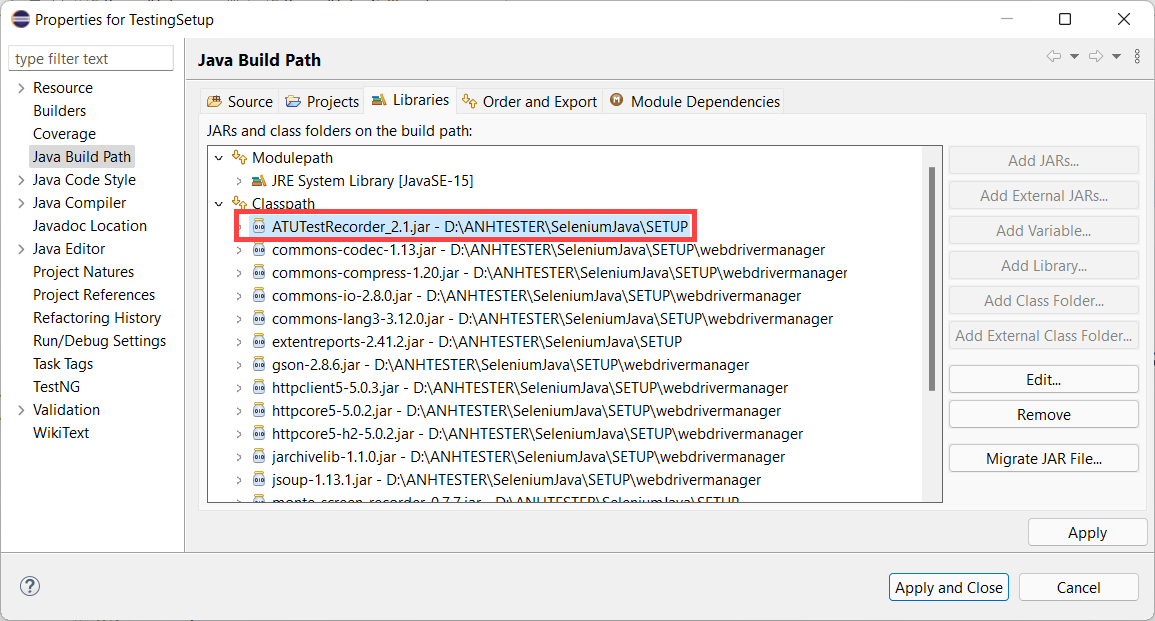Collapse the Modulepath tree node

[219, 158]
